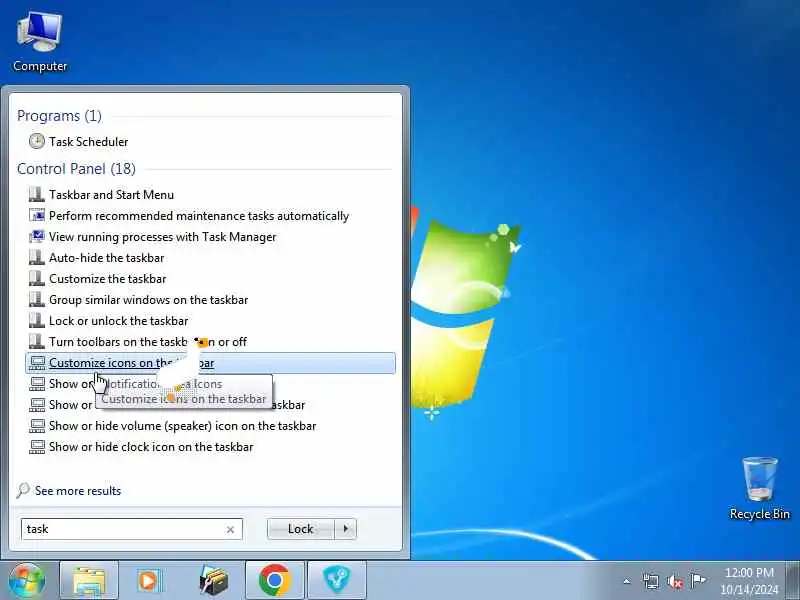
Task: Open the Computer desktop icon
Action: point(39,42)
